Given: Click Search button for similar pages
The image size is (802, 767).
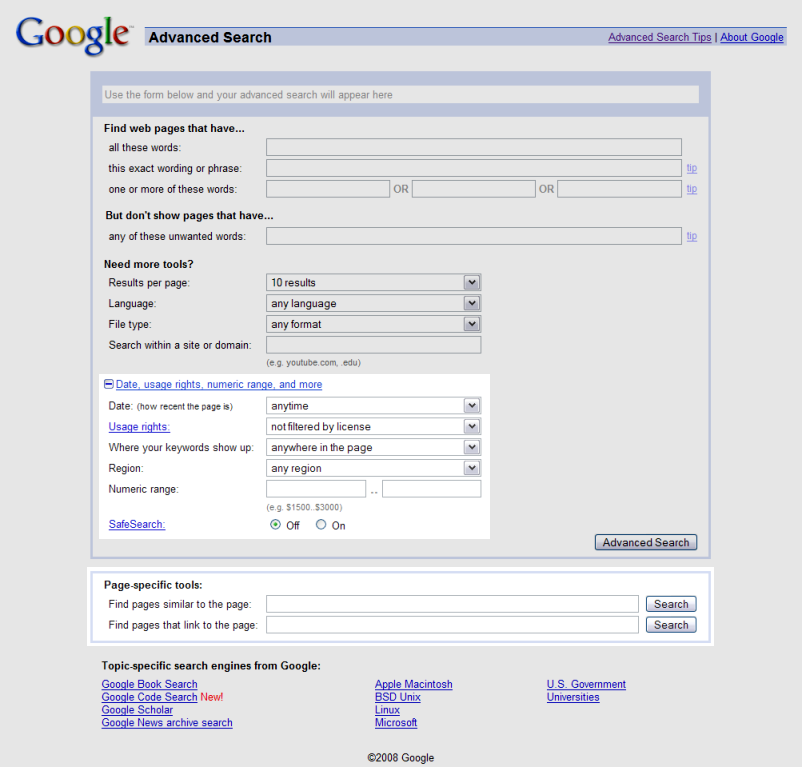Looking at the screenshot, I should [671, 604].
